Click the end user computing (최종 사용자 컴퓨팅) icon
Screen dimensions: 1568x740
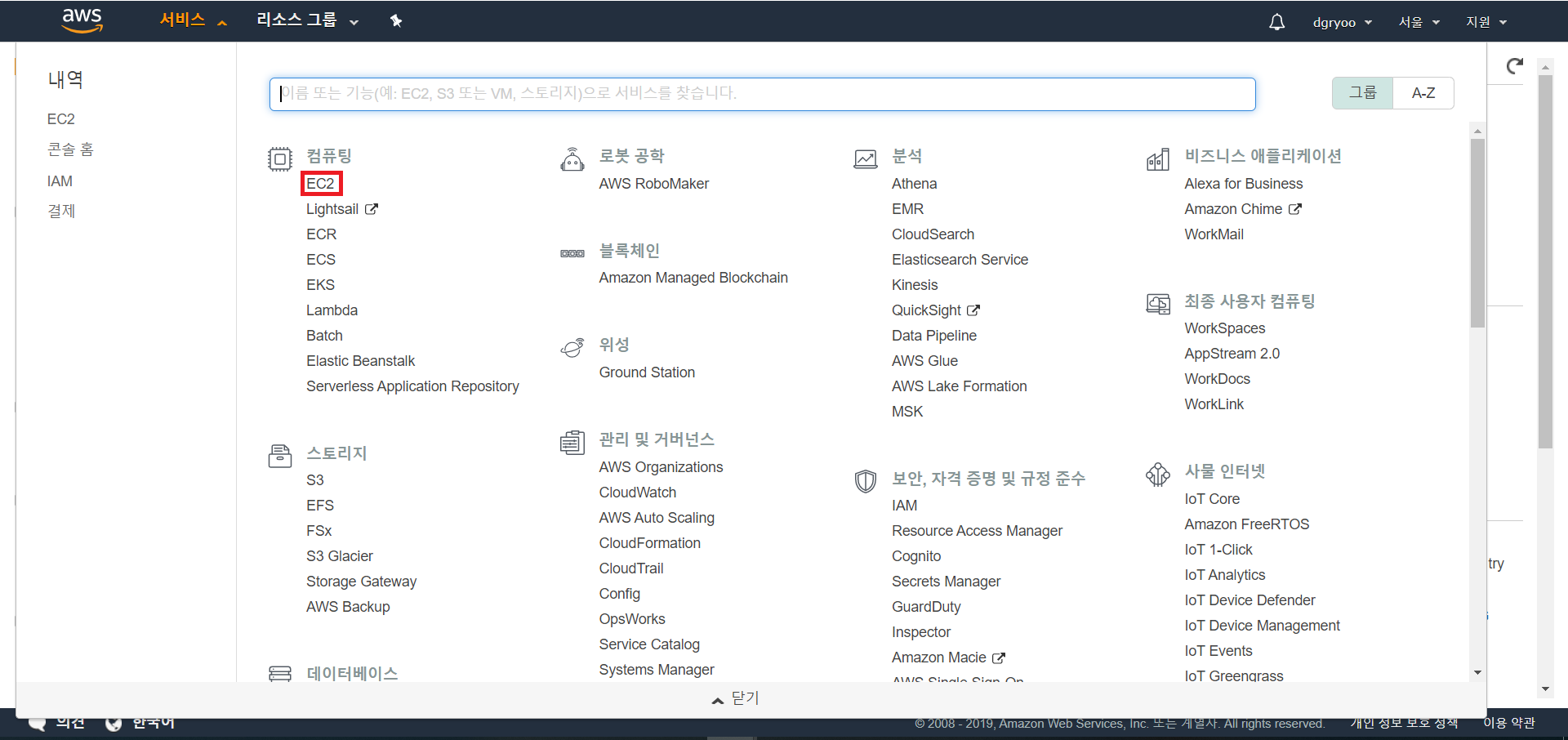pos(1158,305)
